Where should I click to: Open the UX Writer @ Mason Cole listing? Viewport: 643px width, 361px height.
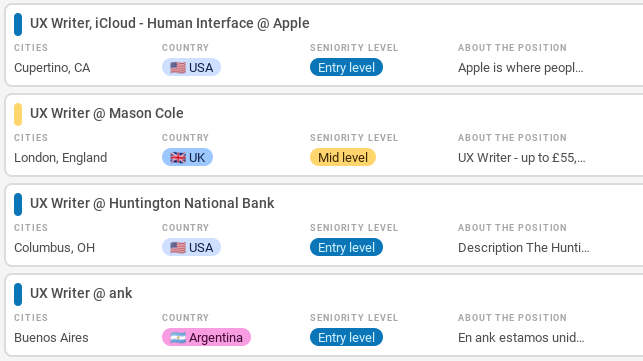(x=107, y=113)
